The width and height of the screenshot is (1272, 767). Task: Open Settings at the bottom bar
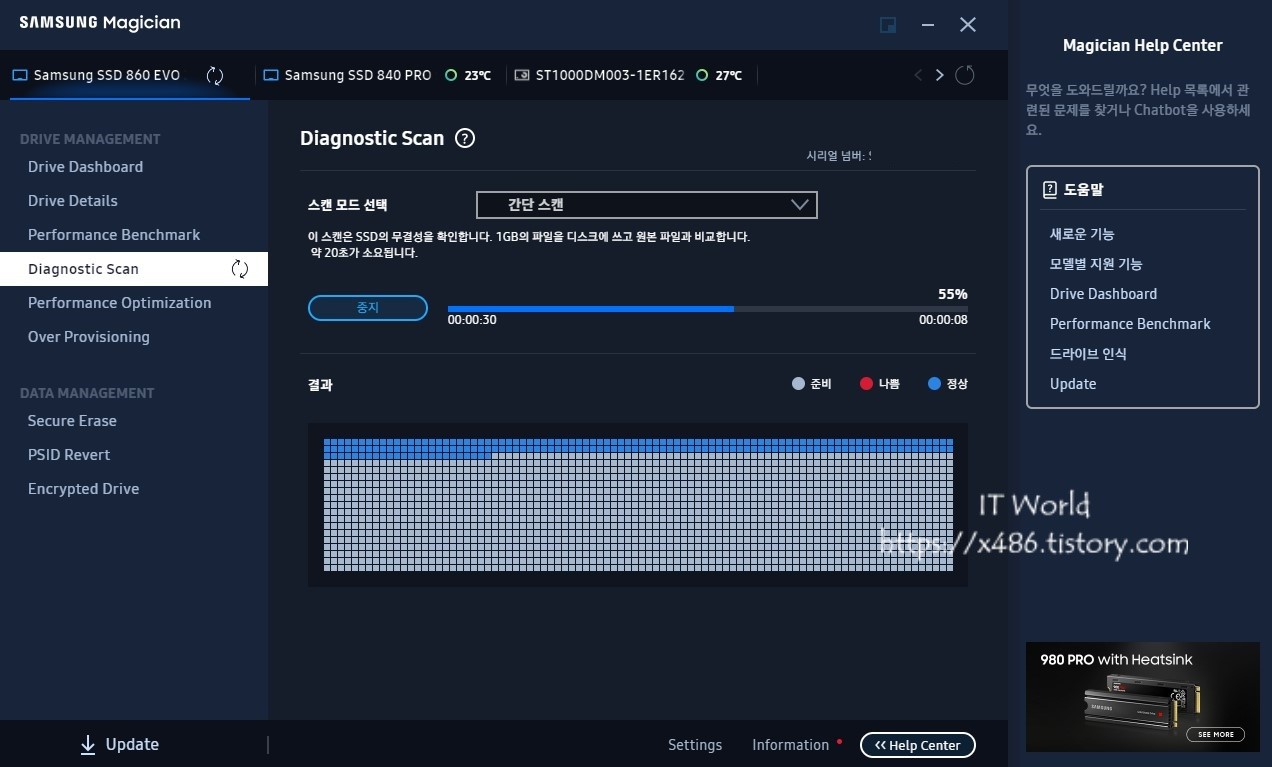695,745
